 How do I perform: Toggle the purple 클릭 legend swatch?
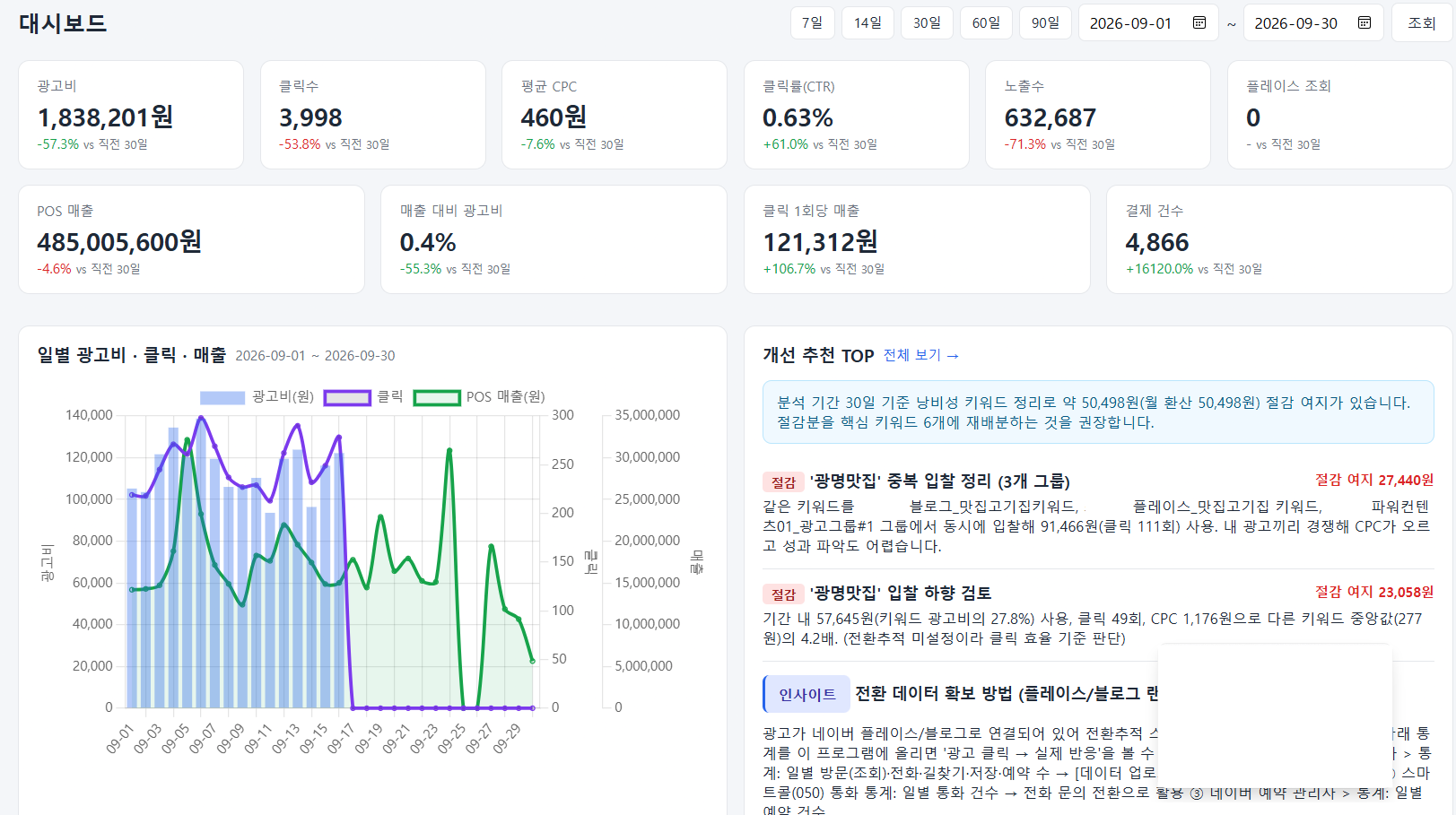pyautogui.click(x=347, y=397)
